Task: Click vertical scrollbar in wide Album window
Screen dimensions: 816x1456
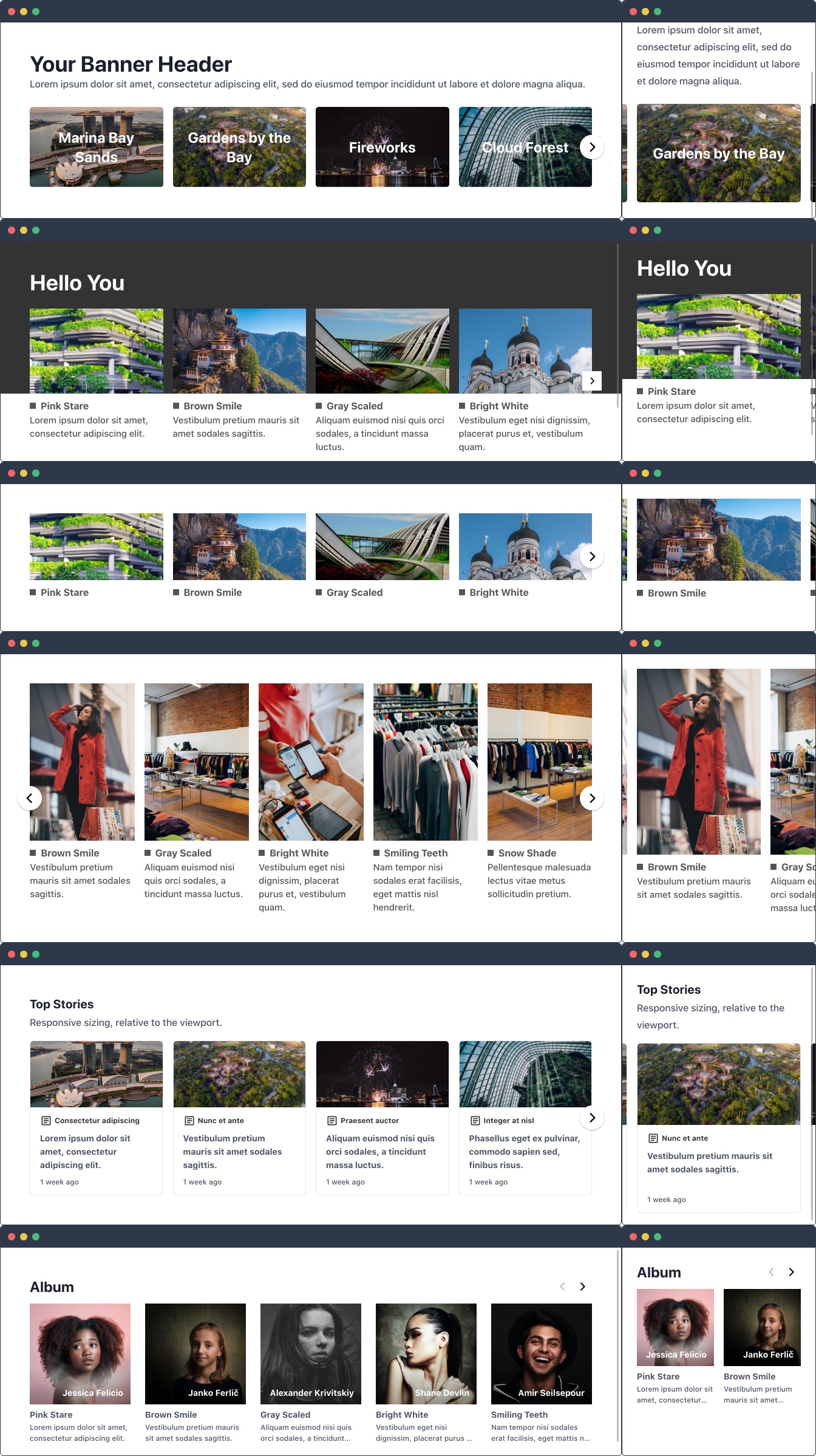Action: (618, 1345)
